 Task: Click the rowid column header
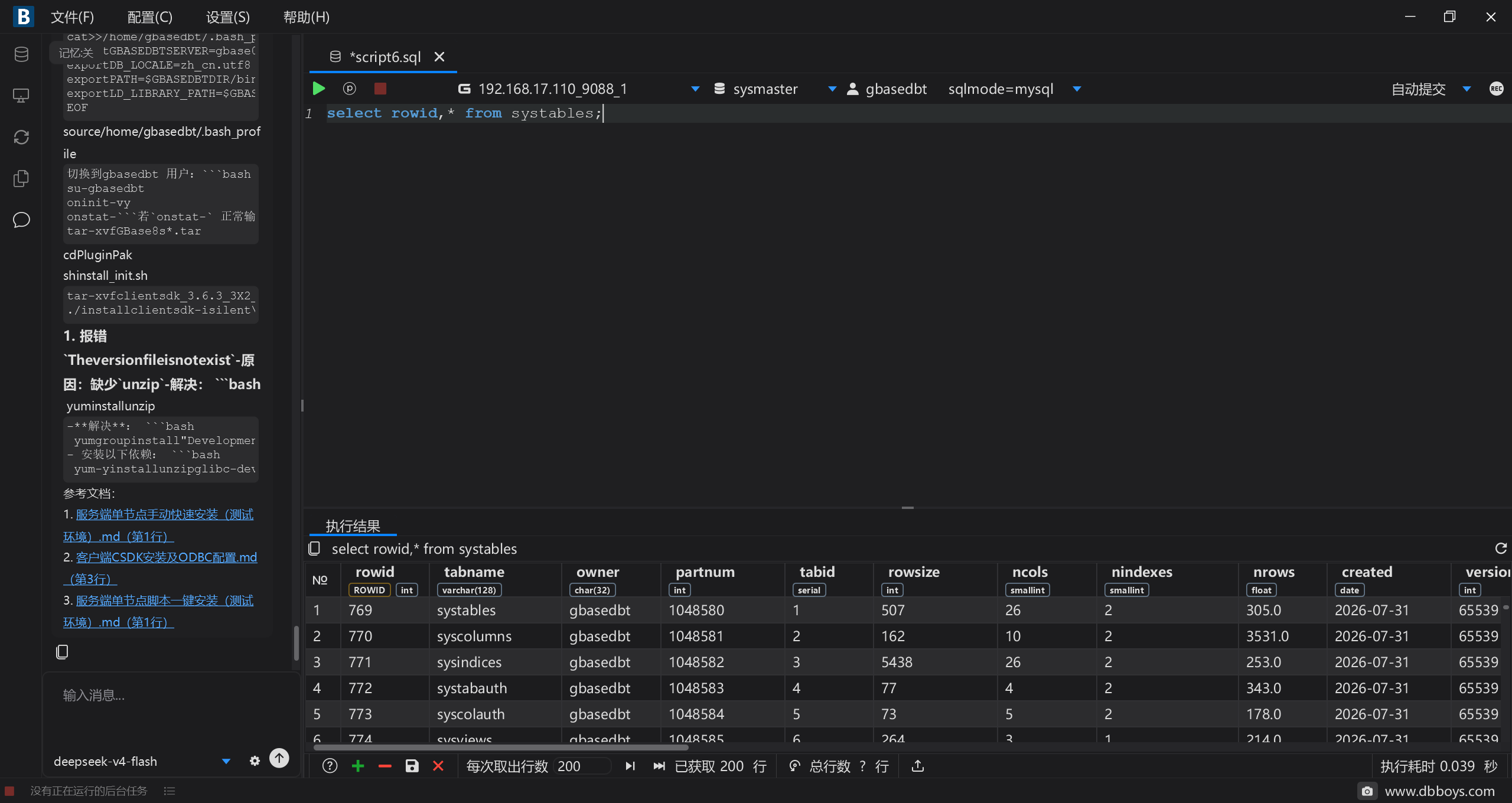[x=384, y=580]
